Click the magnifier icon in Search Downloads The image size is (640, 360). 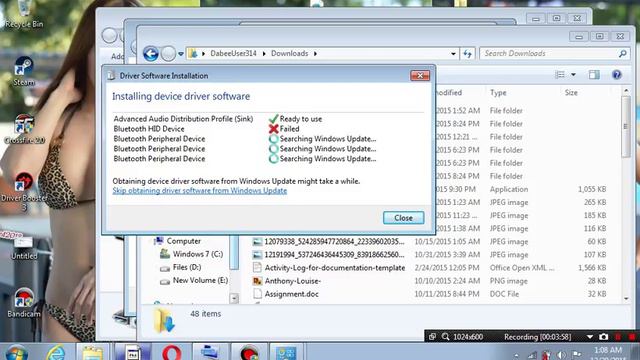pyautogui.click(x=622, y=53)
